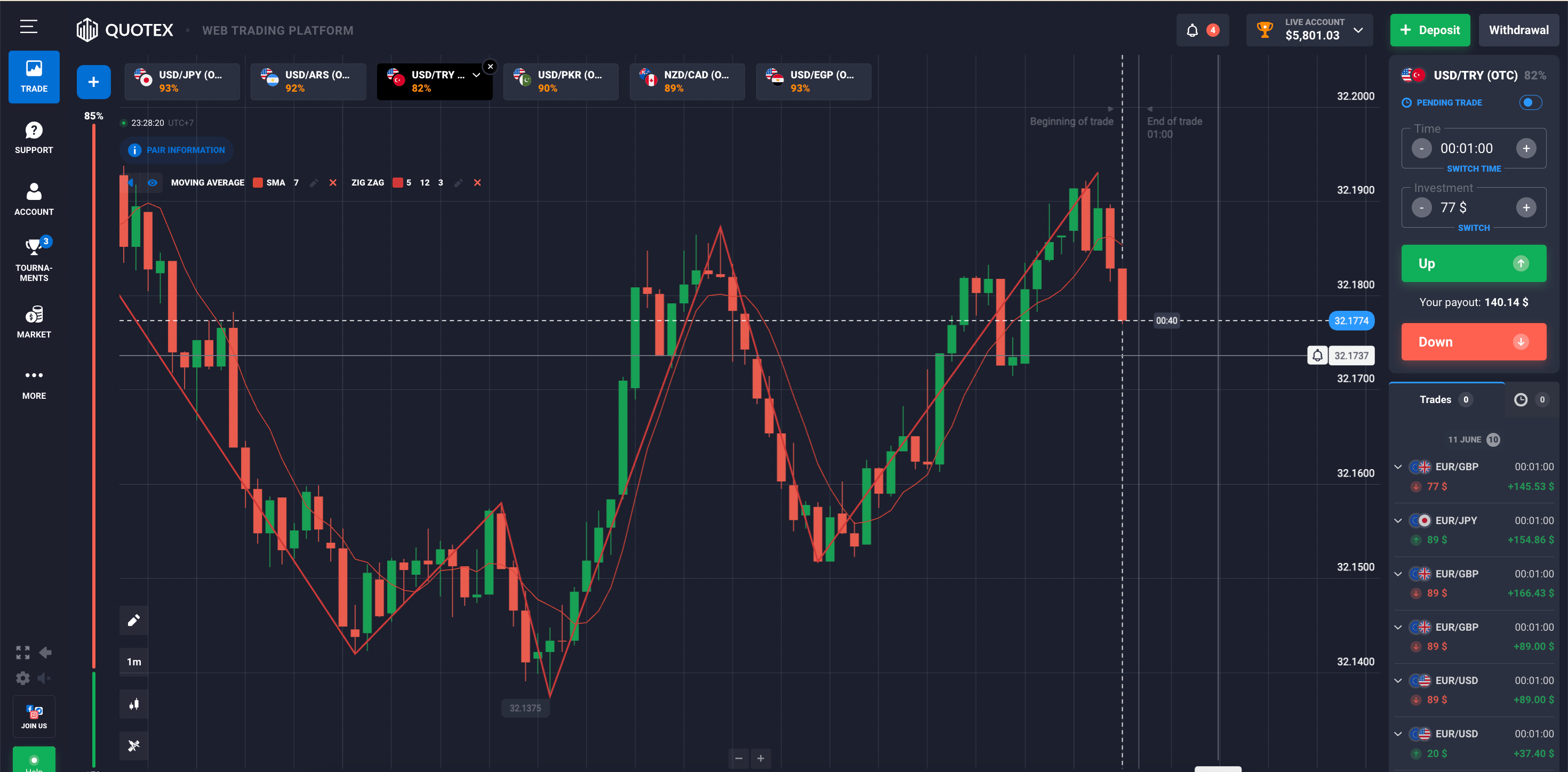Image resolution: width=1568 pixels, height=772 pixels.
Task: Open the live account dropdown chevron
Action: tap(1358, 30)
